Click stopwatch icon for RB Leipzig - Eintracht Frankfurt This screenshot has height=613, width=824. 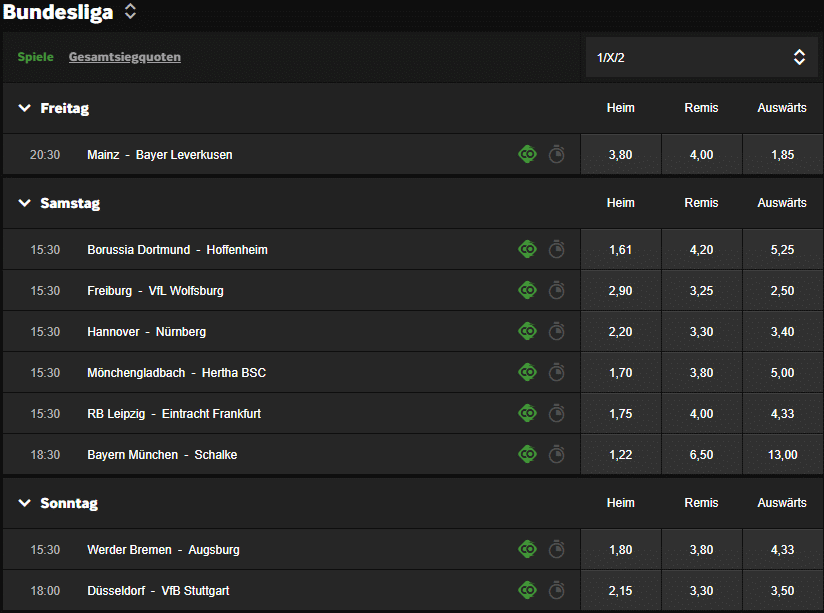tap(557, 413)
